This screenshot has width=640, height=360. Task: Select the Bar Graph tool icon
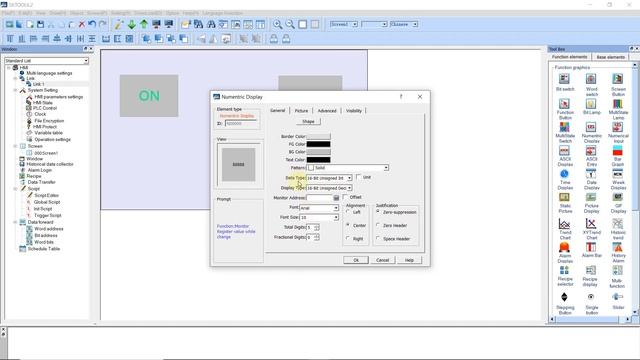[x=618, y=150]
